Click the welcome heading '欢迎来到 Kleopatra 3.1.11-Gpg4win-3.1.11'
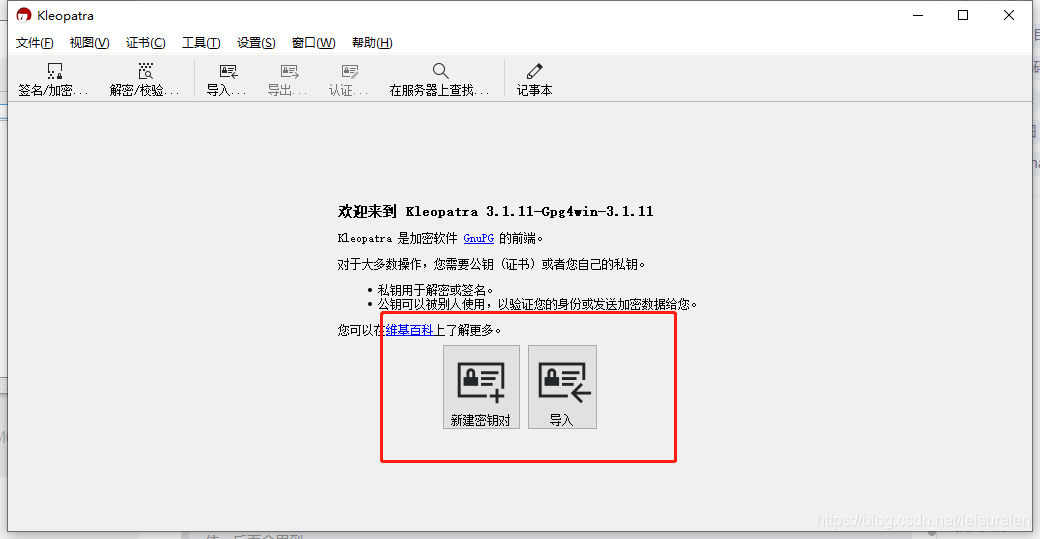The image size is (1040, 539). [x=495, y=211]
